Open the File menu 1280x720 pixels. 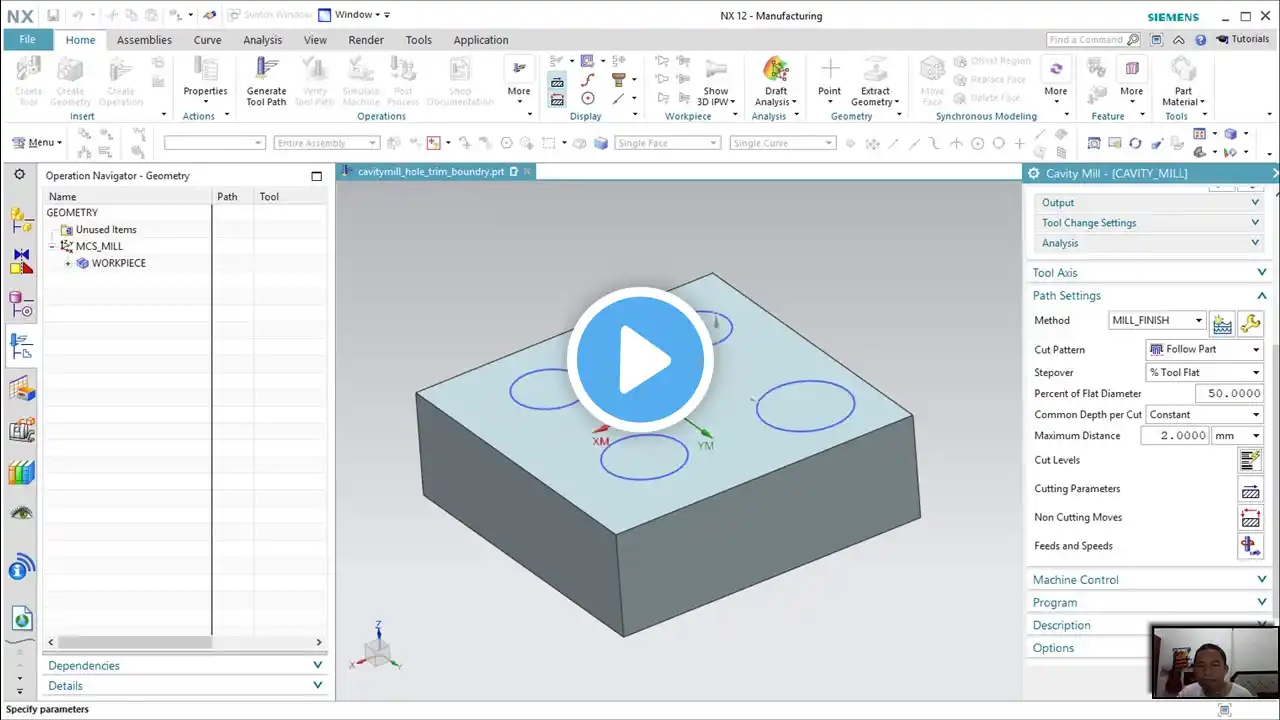28,39
